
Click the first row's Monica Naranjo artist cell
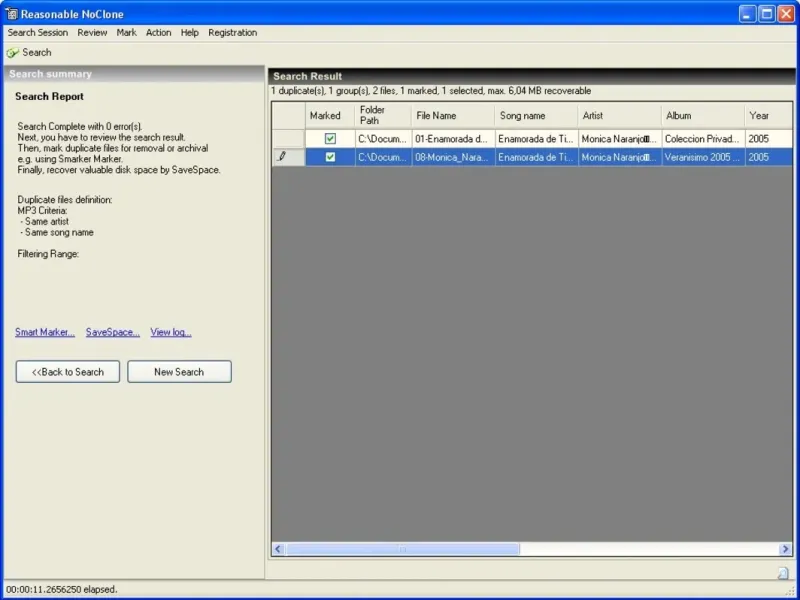tap(619, 138)
